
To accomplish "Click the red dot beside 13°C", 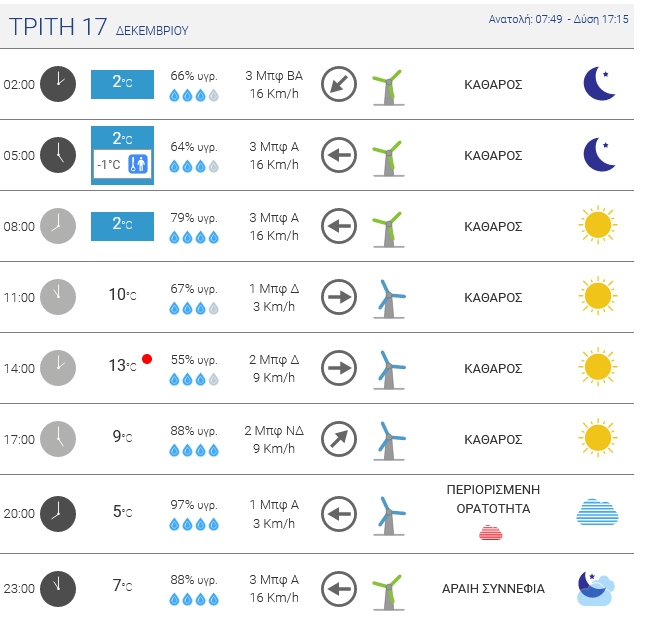I will tap(147, 359).
